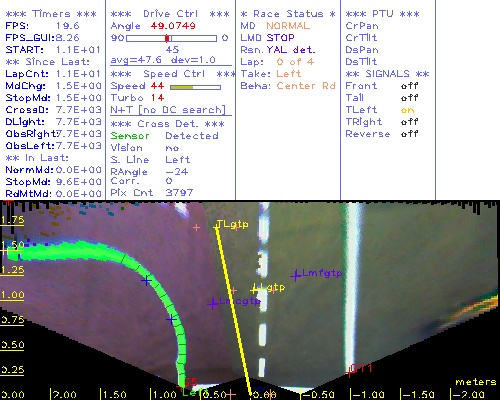Image resolution: width=500 pixels, height=400 pixels.
Task: Toggle the TLeft signal 'on' status
Action: (x=407, y=110)
